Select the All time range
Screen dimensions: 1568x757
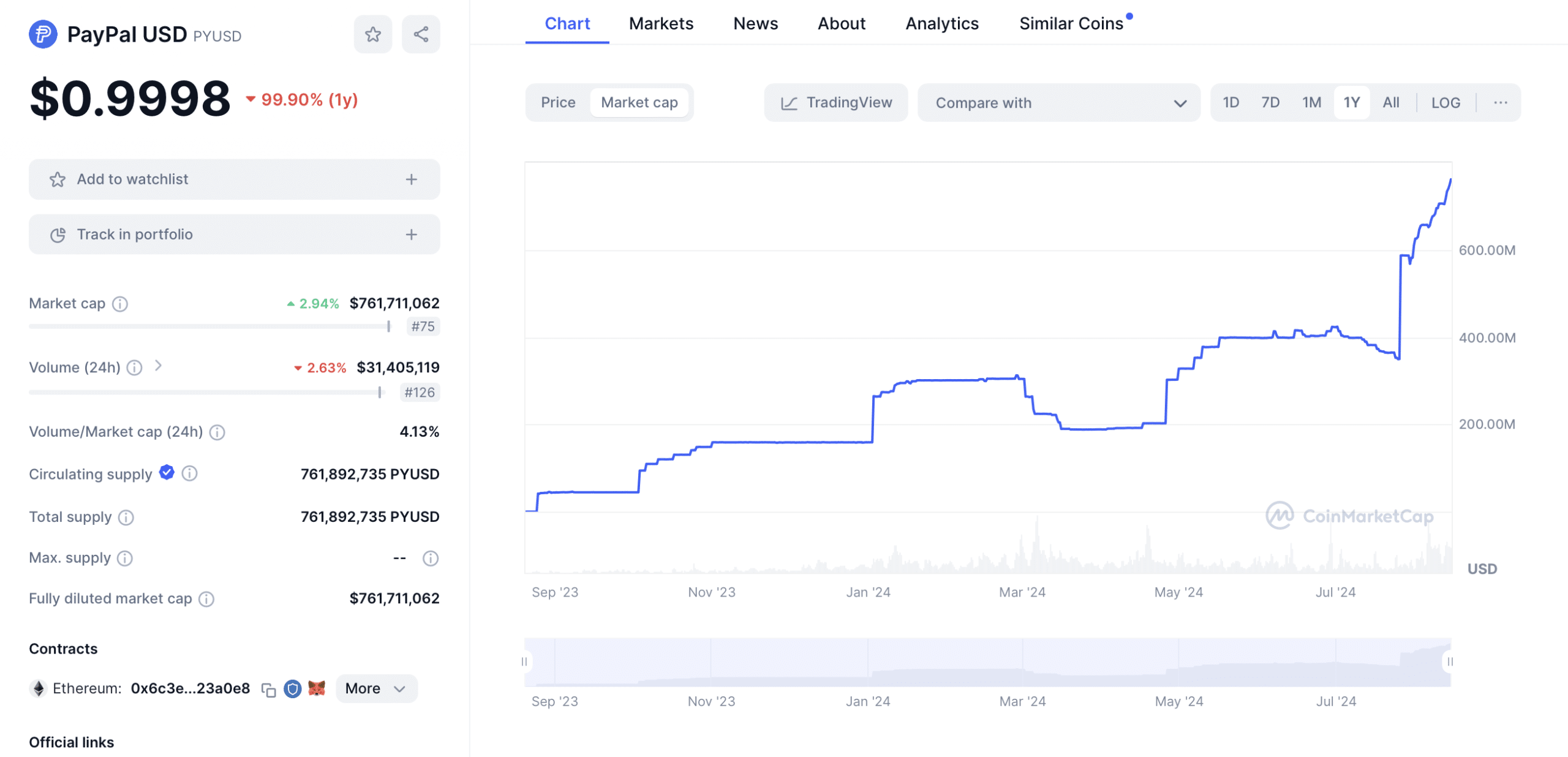point(1390,102)
